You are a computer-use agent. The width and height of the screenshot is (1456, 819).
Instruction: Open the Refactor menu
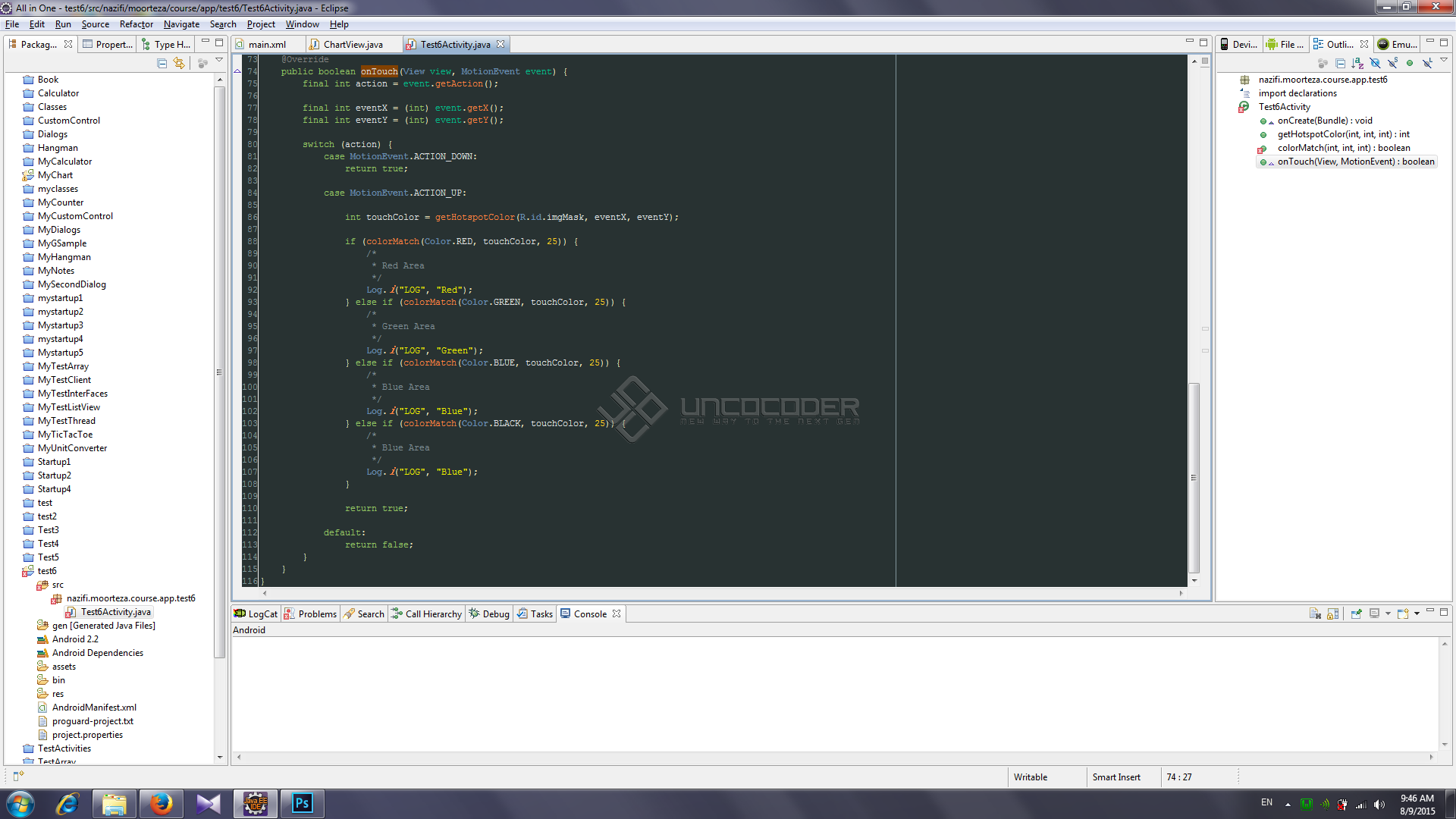(136, 24)
